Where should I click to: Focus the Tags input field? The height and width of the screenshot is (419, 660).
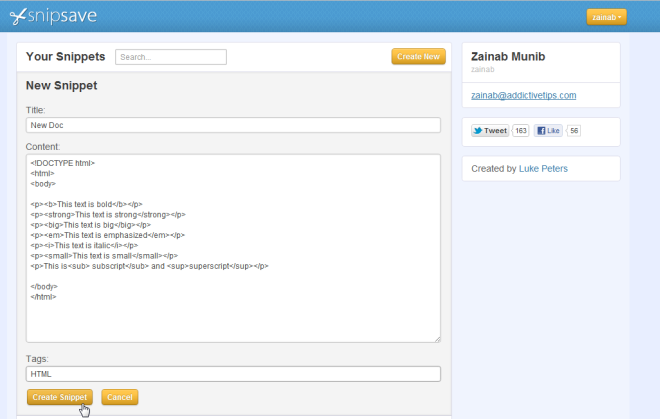(233, 374)
